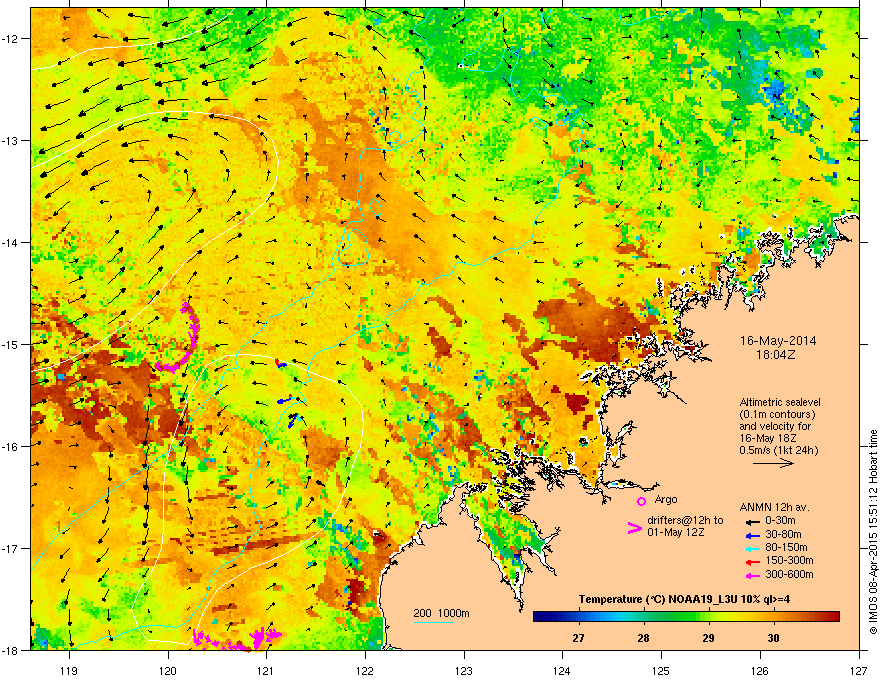Click the '30-80m' depth label
This screenshot has width=880, height=680.
[x=783, y=535]
